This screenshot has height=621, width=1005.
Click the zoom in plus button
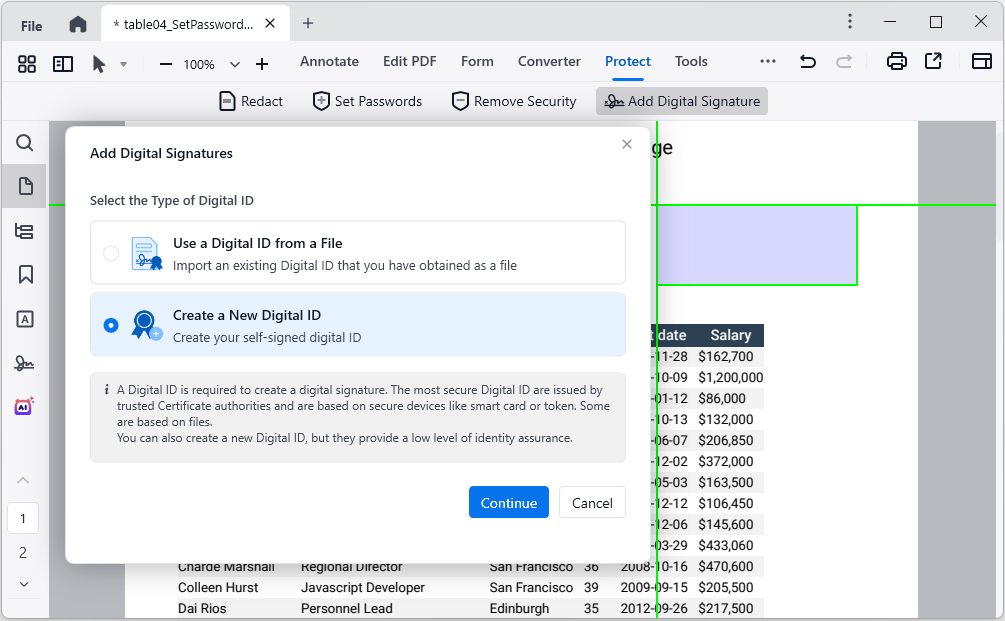[262, 64]
